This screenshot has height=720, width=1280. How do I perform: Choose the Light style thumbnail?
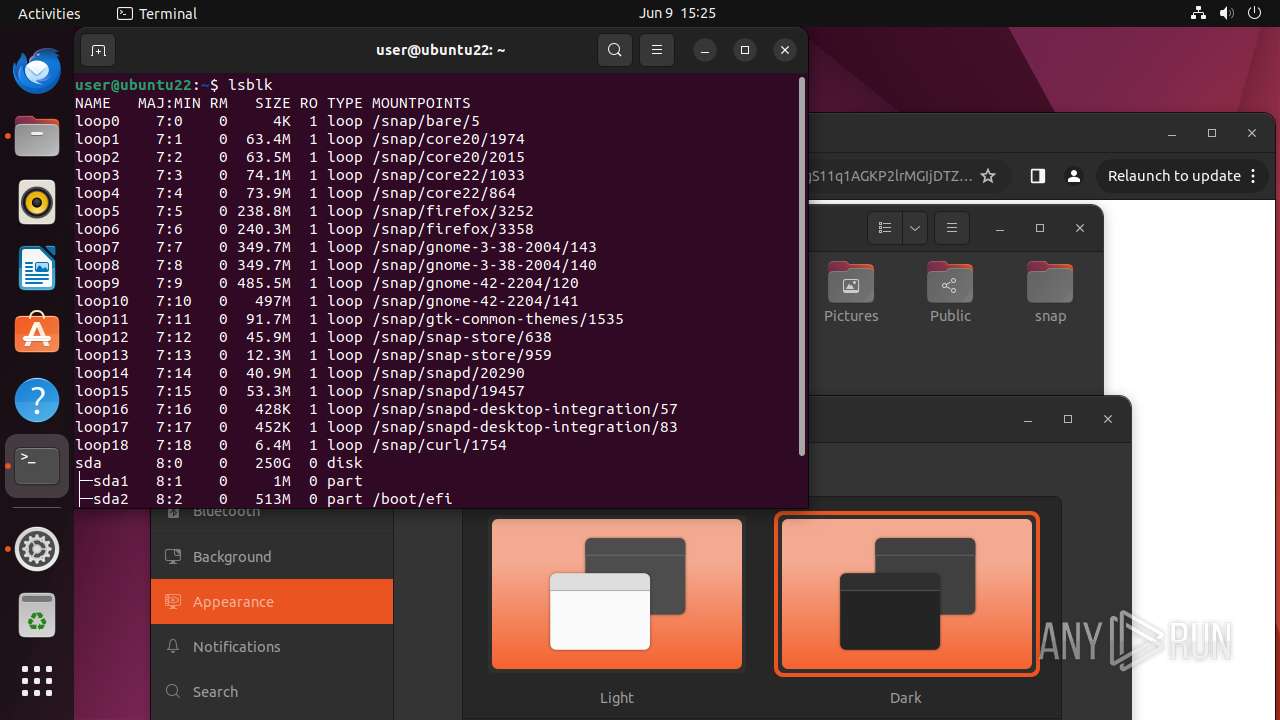point(617,594)
